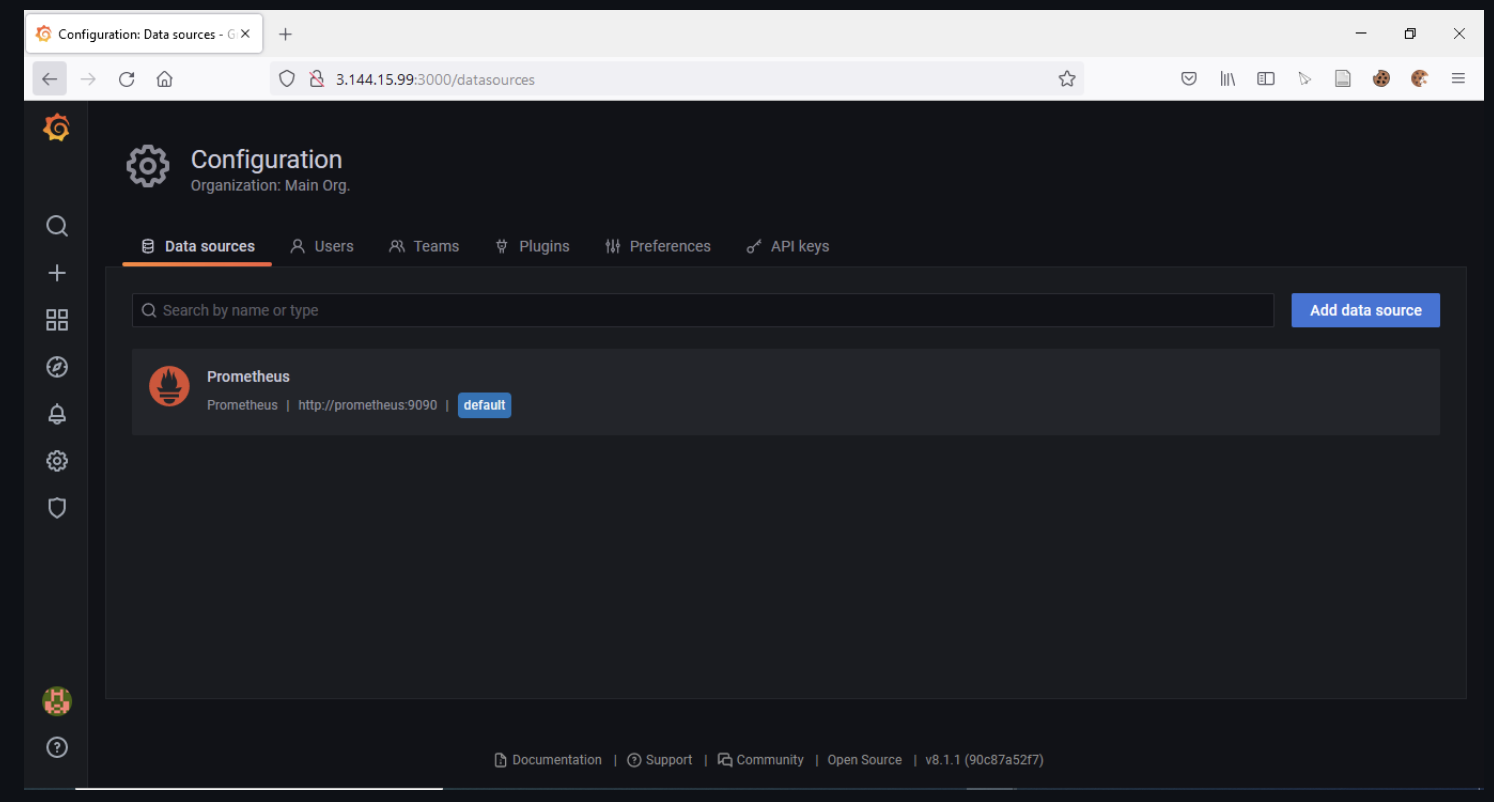Open the Configuration gear in sidebar
The height and width of the screenshot is (802, 1494).
click(x=57, y=461)
